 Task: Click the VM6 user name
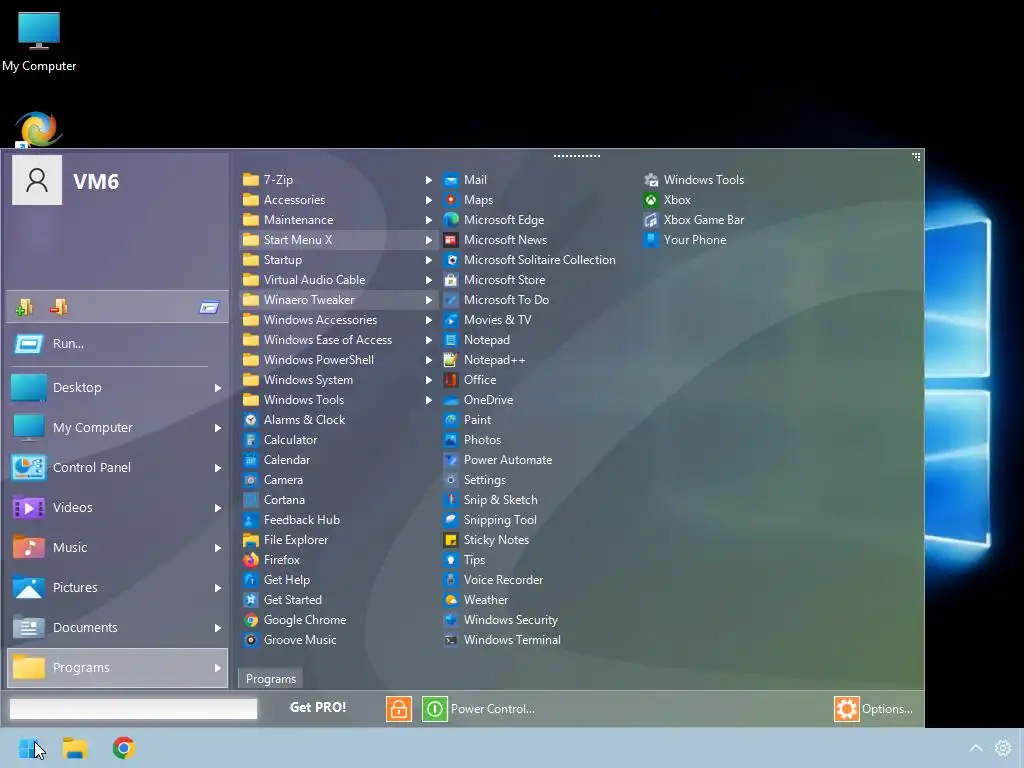[x=96, y=182]
